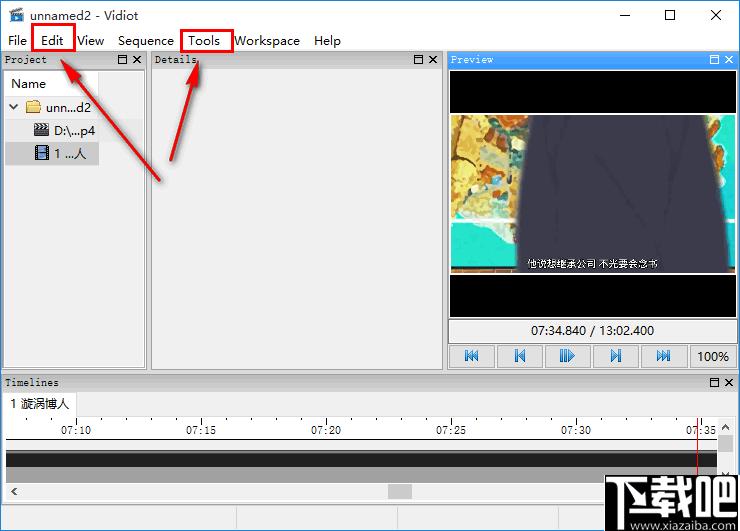Click the 07:34.840 / 13:02.400 time display

(592, 330)
